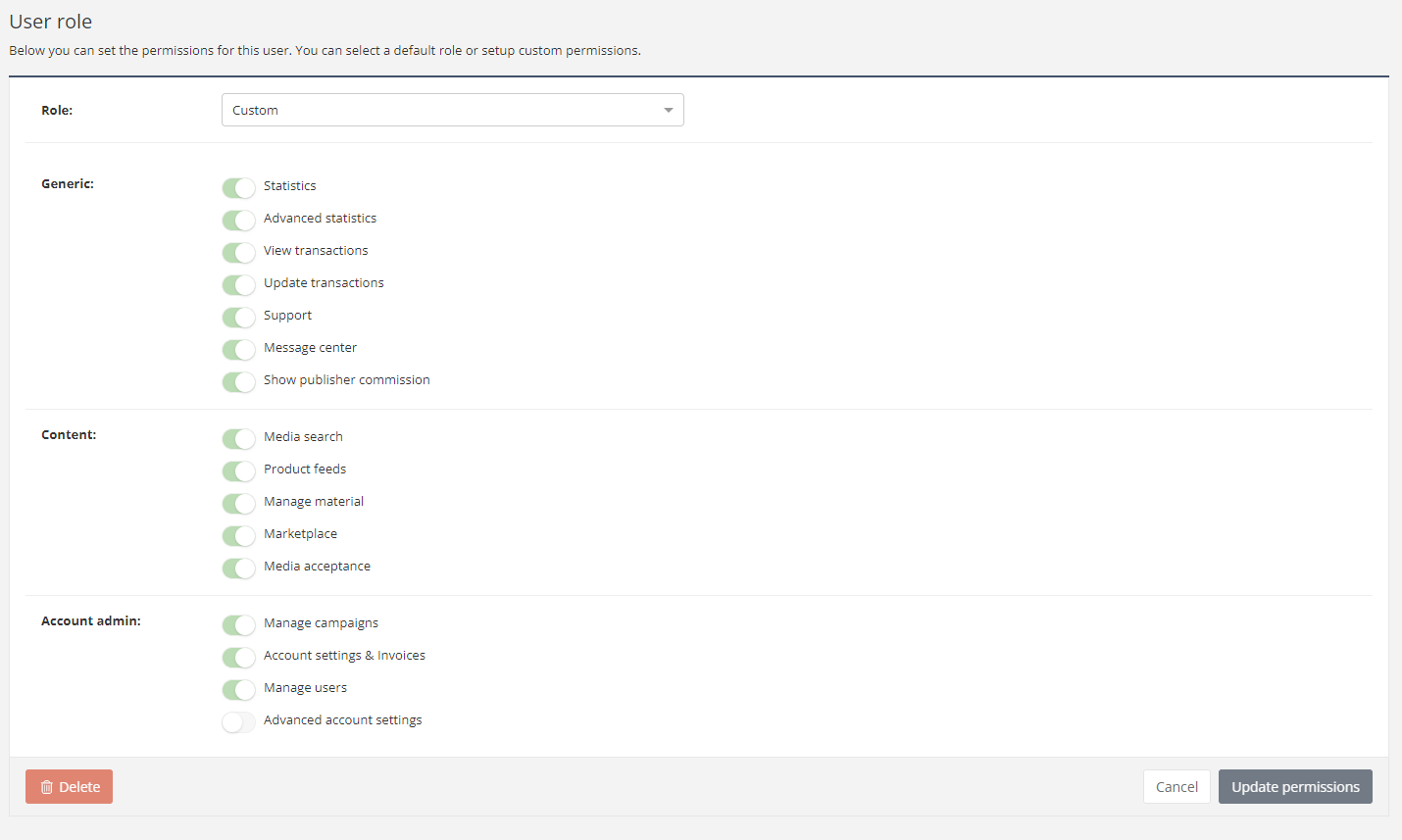Click the Product feeds label
The image size is (1402, 840).
tap(305, 469)
